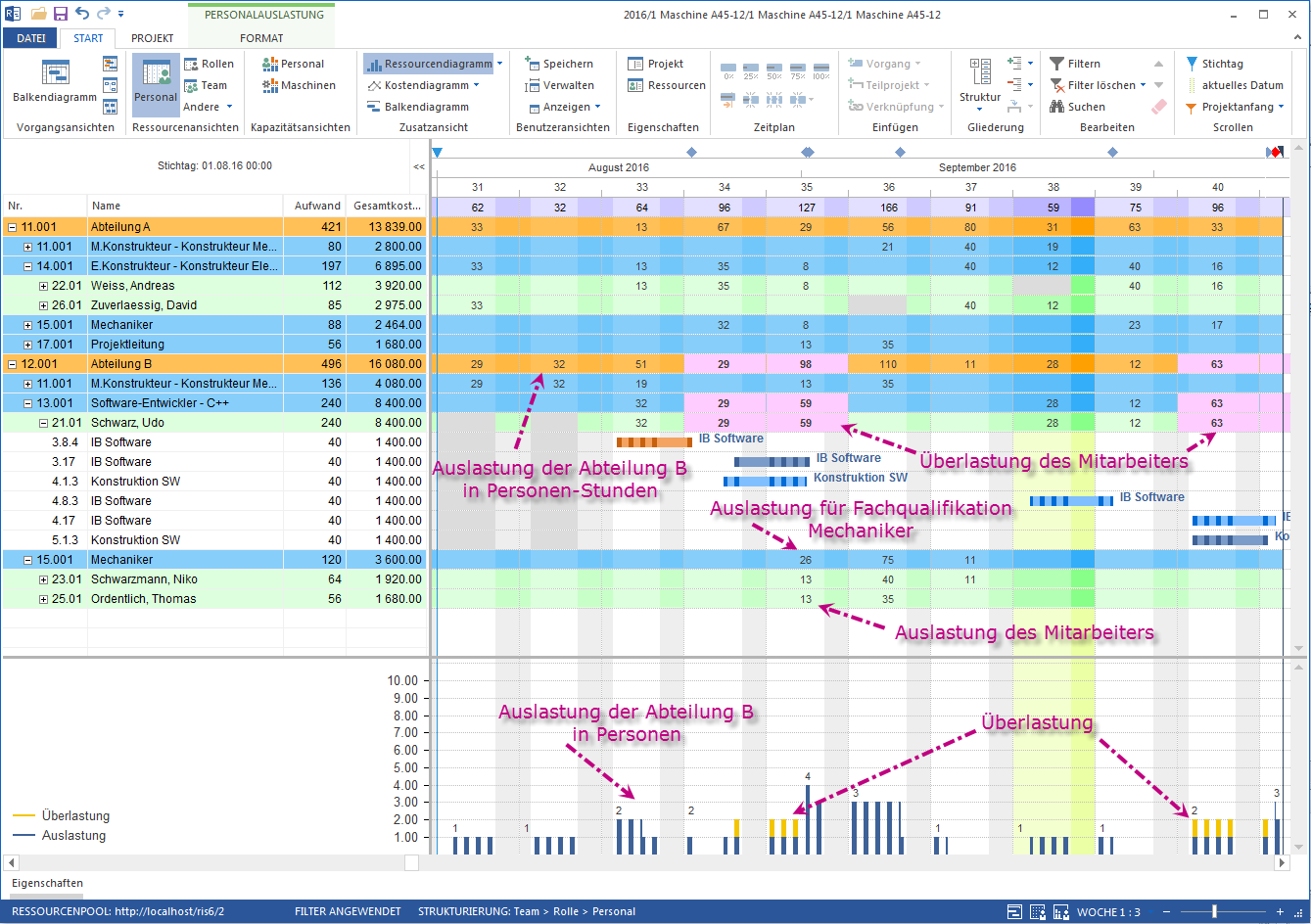Clear filters with Filter löschen

point(1092,85)
